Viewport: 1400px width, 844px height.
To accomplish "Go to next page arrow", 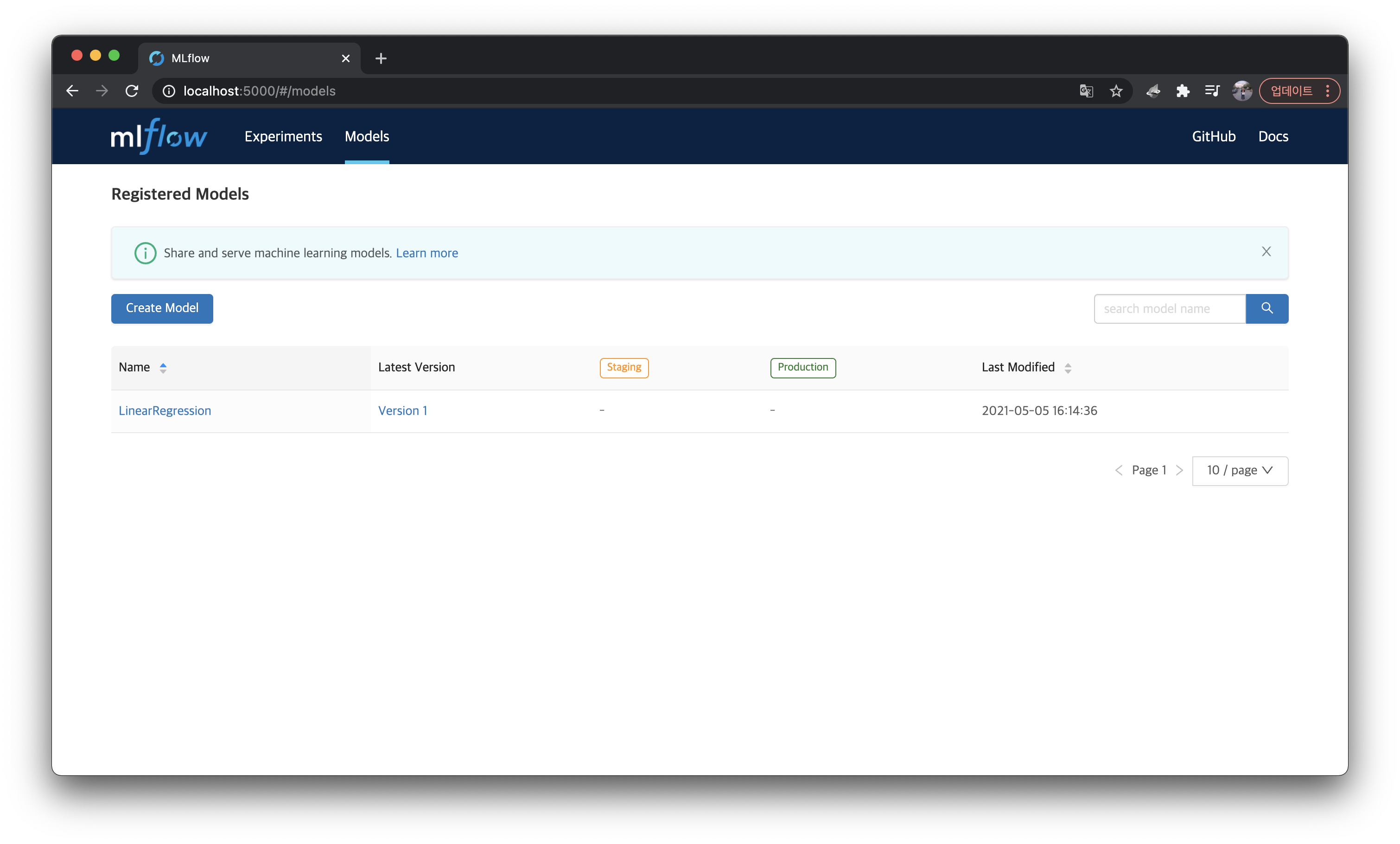I will [x=1179, y=471].
